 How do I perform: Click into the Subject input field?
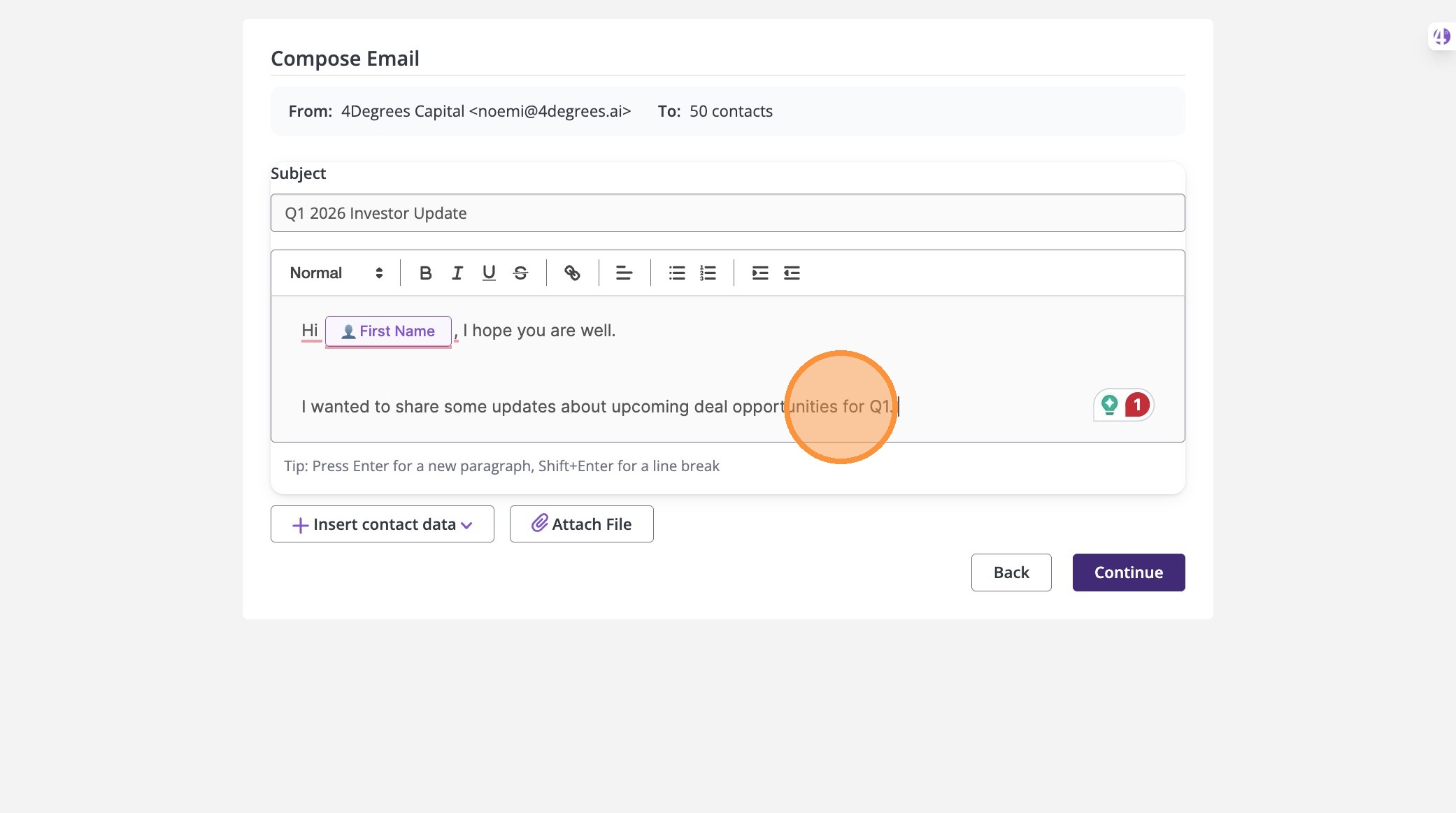coord(727,213)
